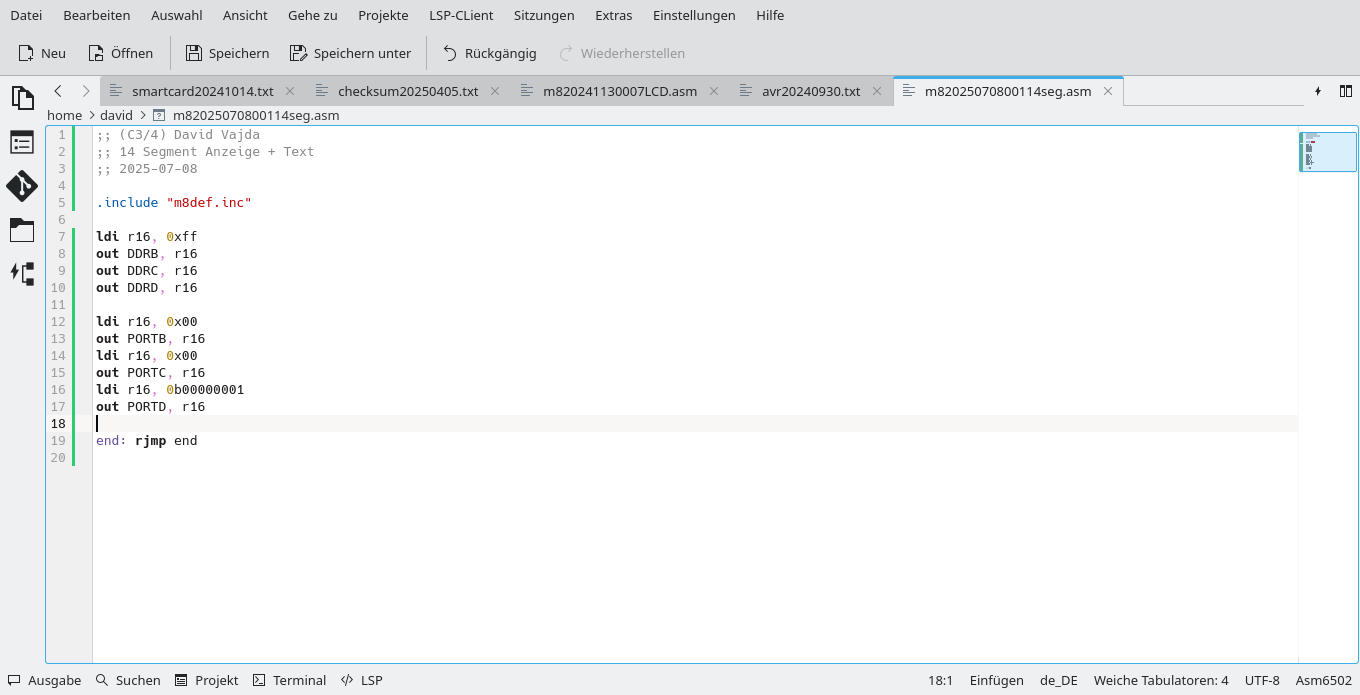The image size is (1360, 695).
Task: Switch to the avr20240930.txt tab
Action: coord(810,91)
